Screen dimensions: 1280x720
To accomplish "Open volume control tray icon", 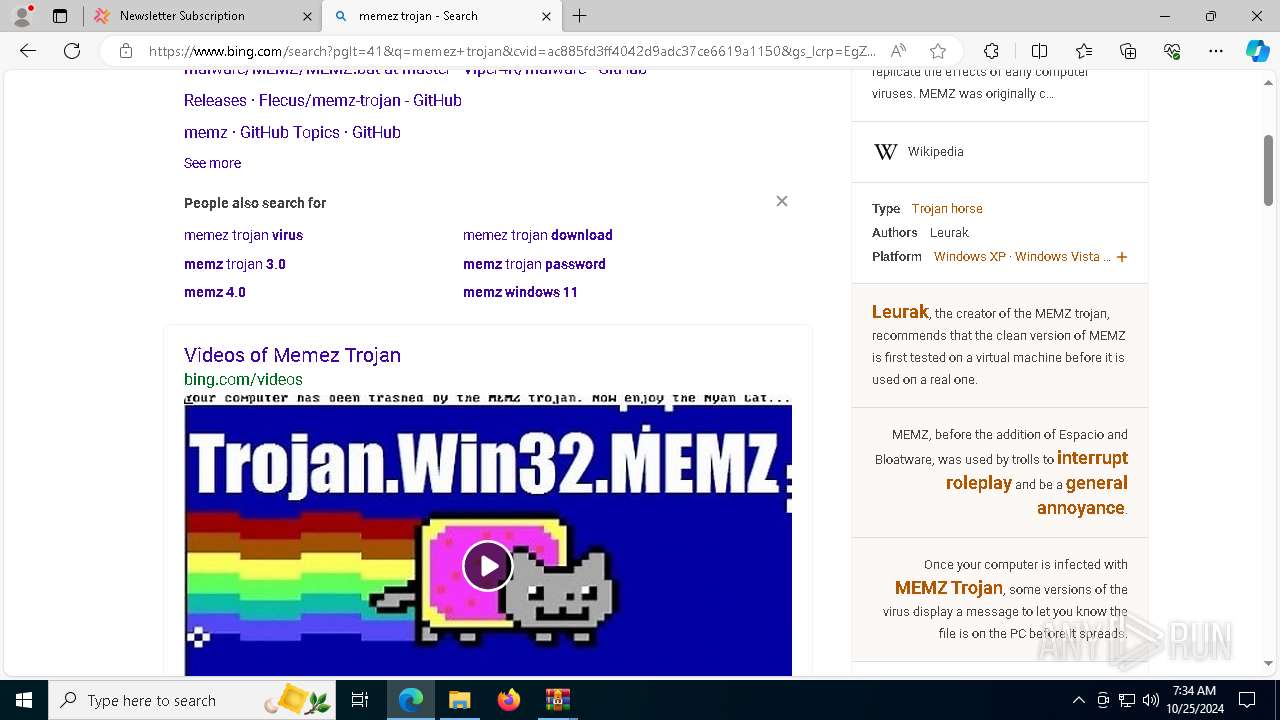I will coord(1150,700).
